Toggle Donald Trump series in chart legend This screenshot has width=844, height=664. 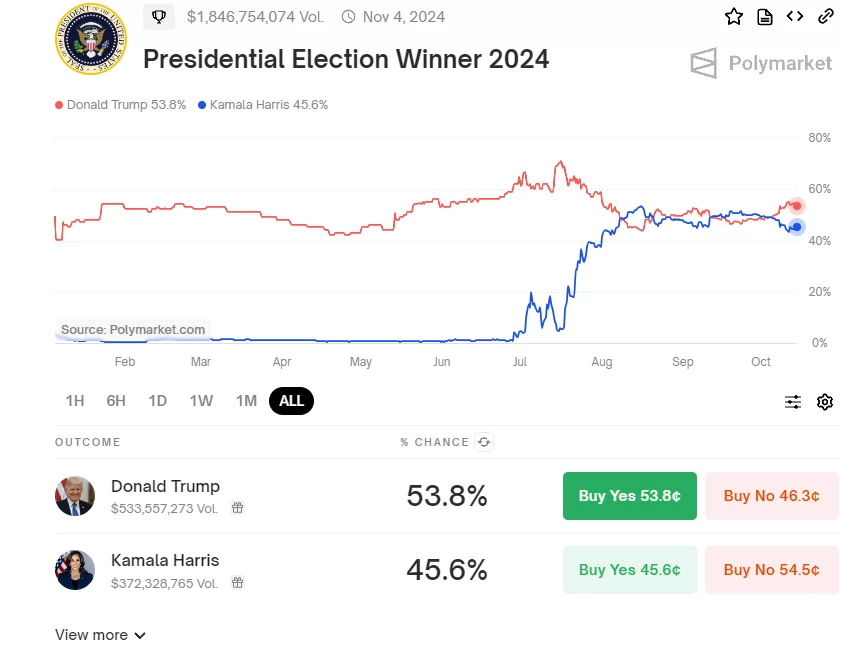tap(121, 105)
